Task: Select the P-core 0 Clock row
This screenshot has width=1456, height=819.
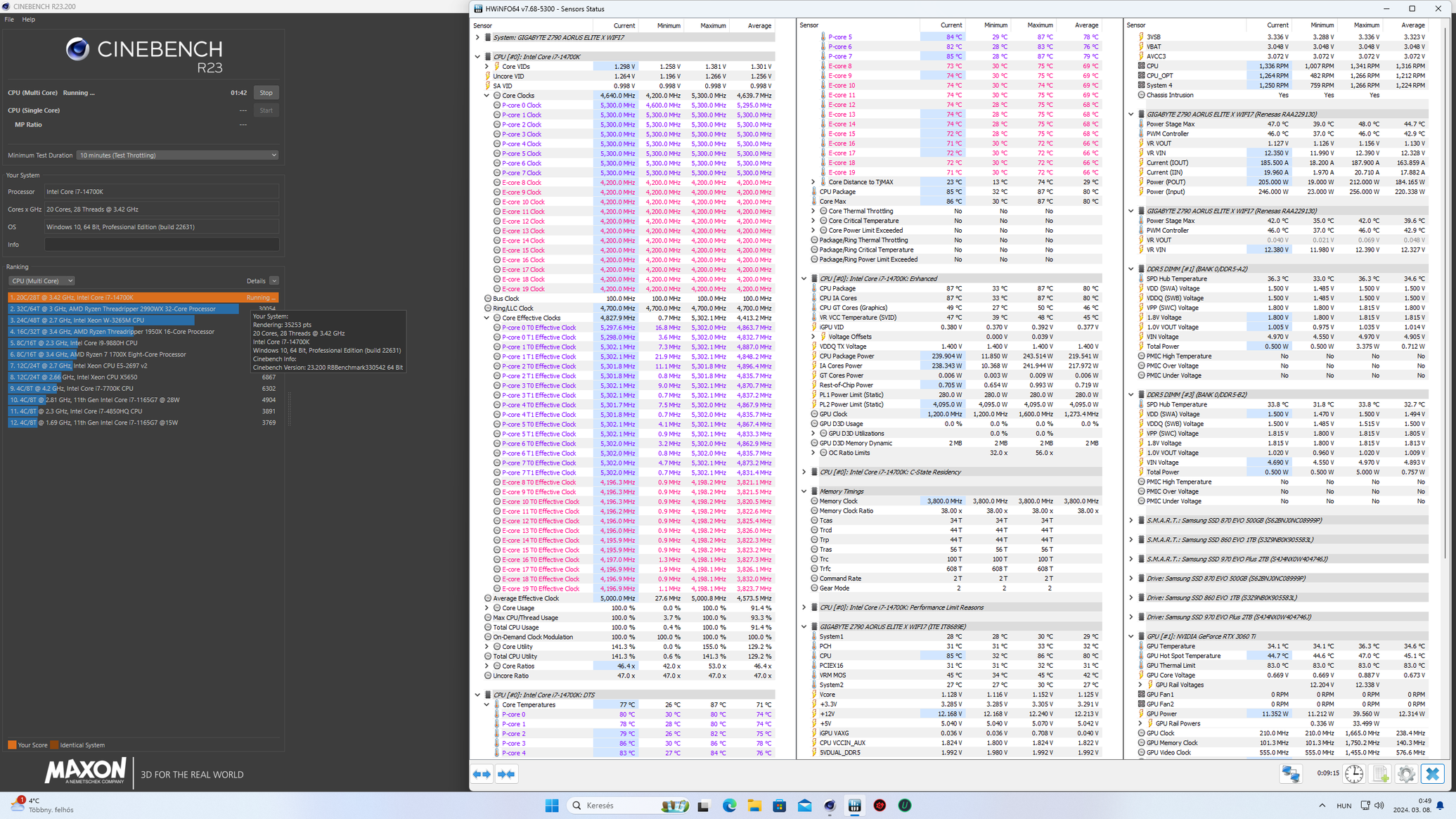Action: click(x=624, y=105)
